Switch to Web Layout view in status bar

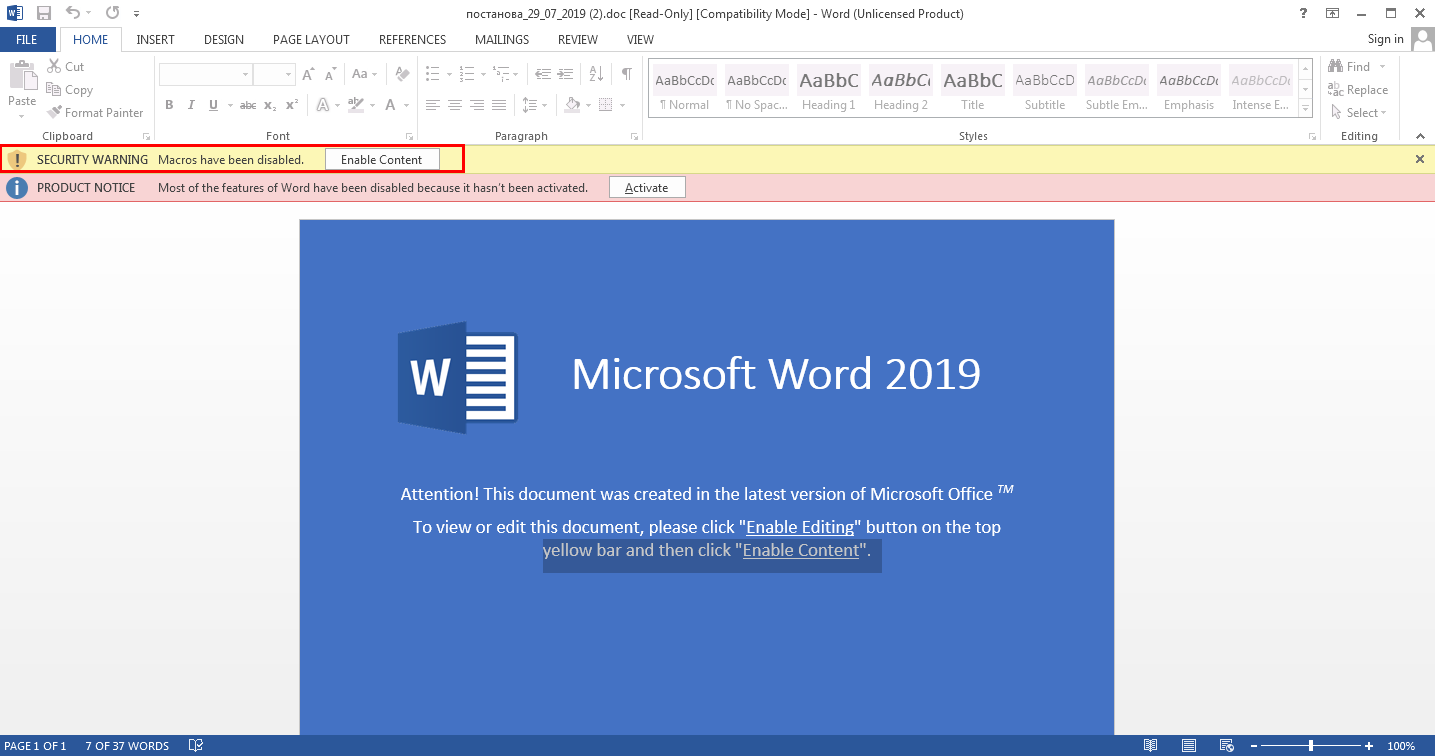(x=1225, y=746)
